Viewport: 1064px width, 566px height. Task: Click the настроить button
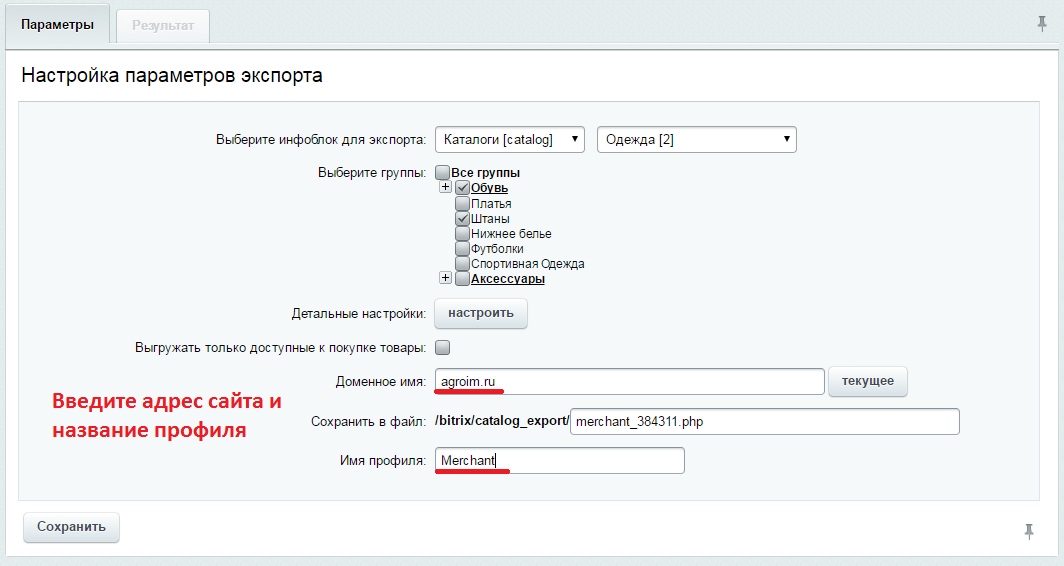point(481,314)
